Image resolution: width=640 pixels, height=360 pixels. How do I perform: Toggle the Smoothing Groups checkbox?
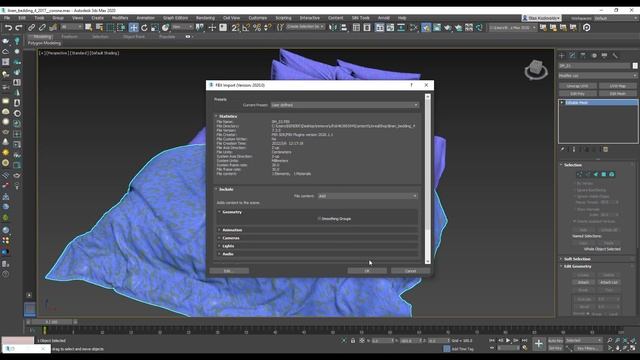(x=319, y=219)
